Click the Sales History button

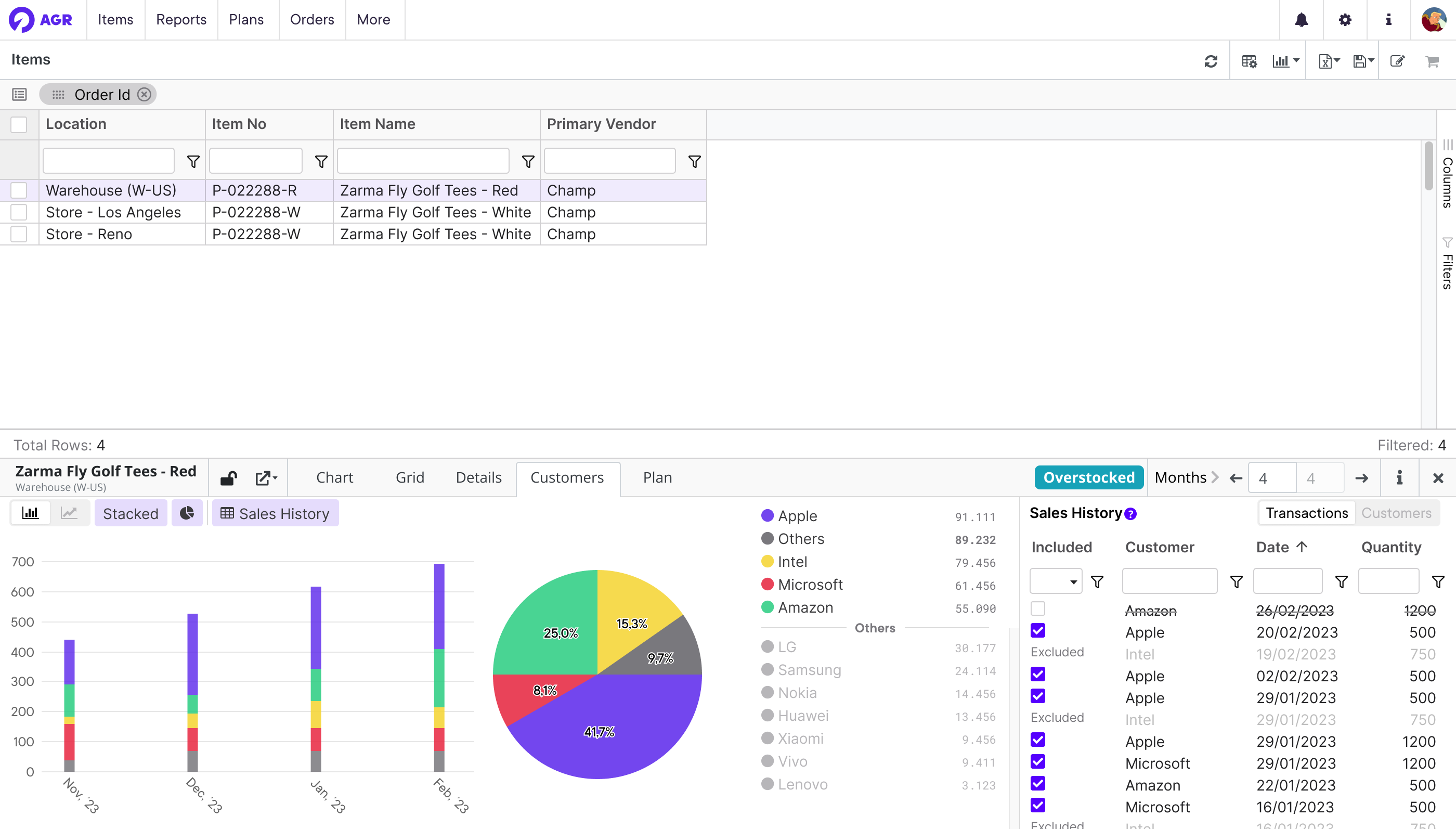(x=275, y=513)
